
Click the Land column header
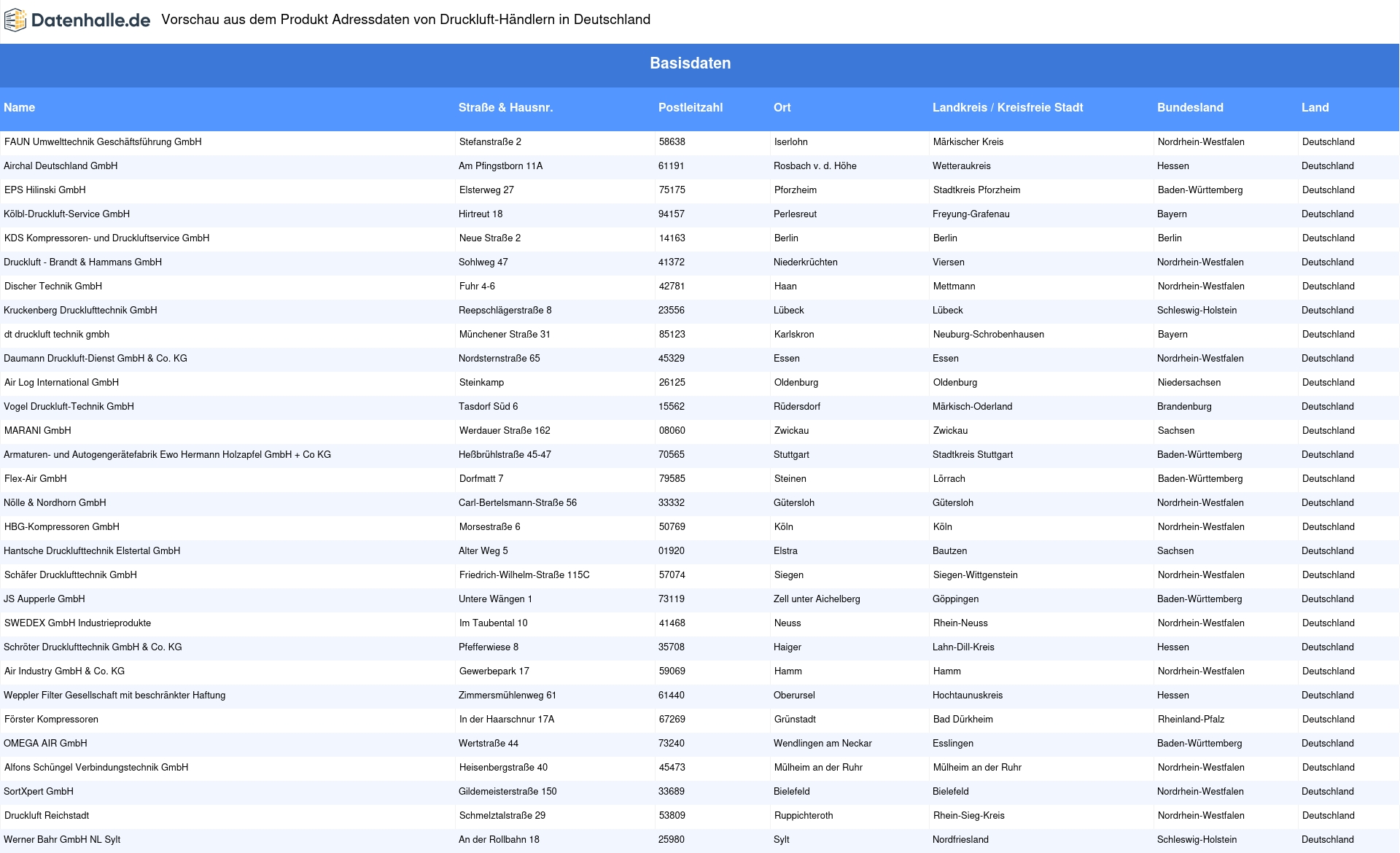coord(1315,107)
